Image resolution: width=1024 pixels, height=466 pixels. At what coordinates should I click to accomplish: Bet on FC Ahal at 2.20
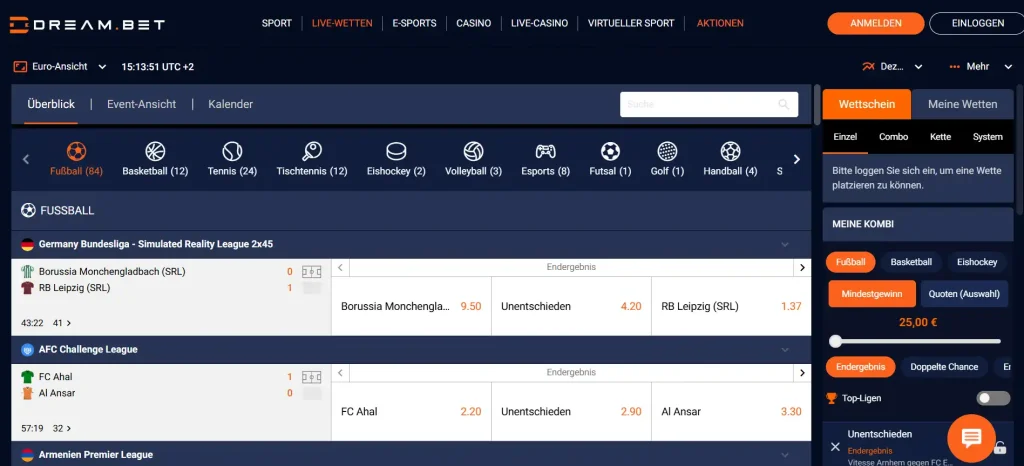(x=411, y=412)
